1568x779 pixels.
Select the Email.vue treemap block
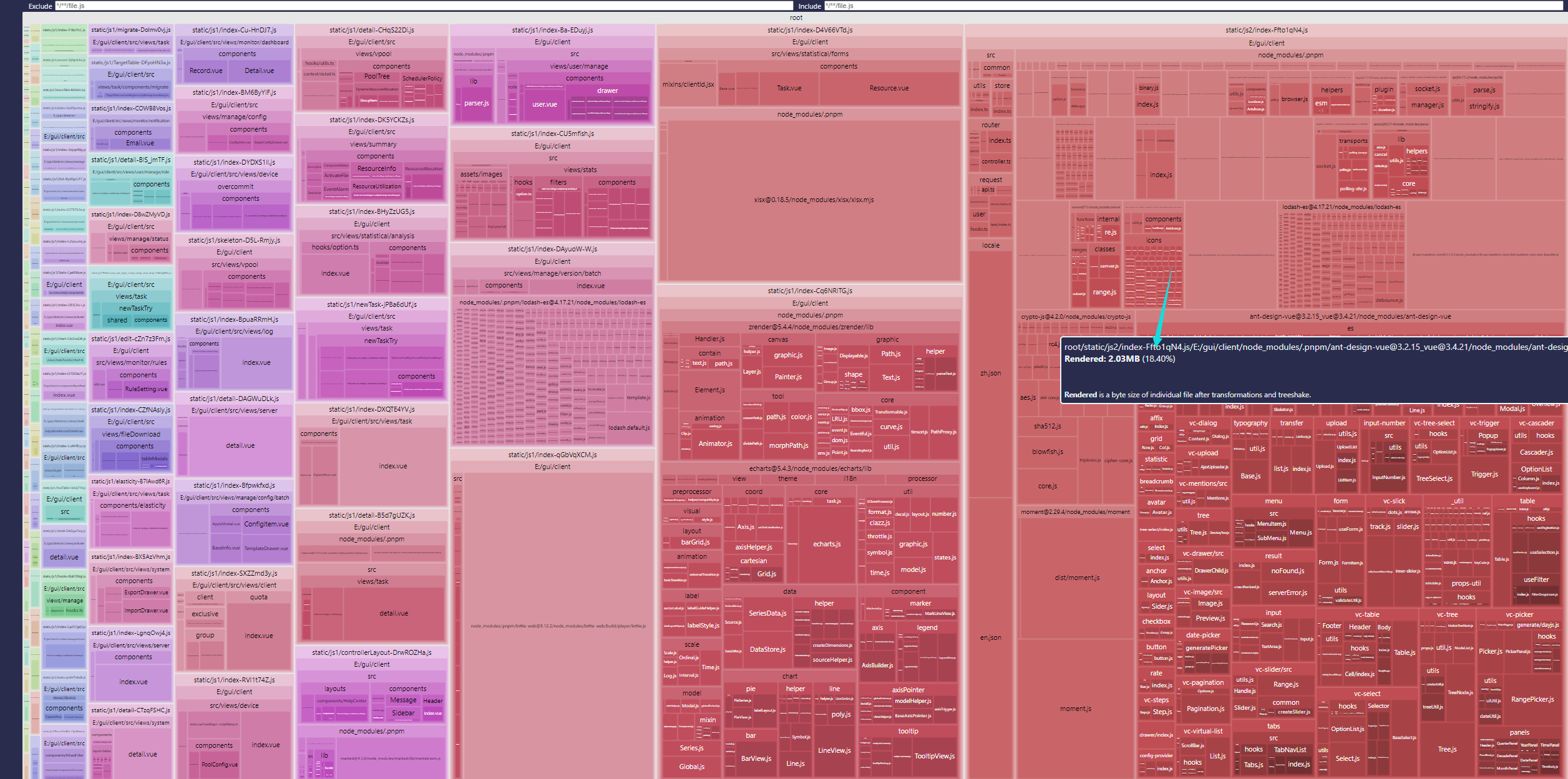140,143
